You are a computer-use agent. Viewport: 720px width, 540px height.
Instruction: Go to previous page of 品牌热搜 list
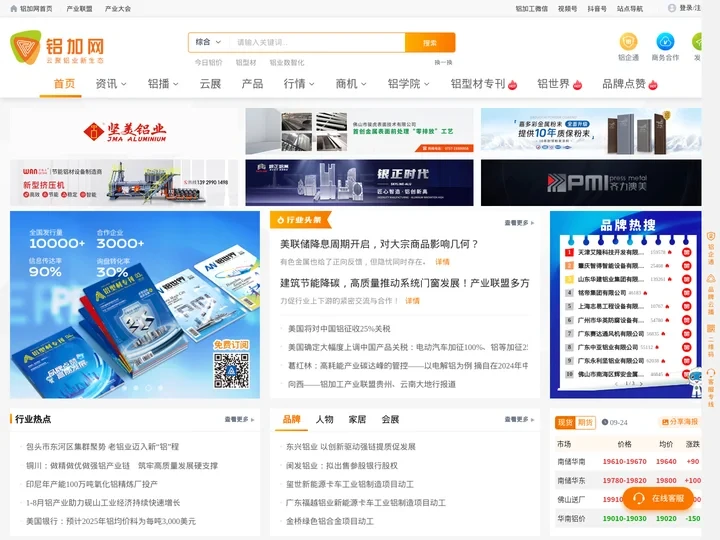tap(616, 383)
